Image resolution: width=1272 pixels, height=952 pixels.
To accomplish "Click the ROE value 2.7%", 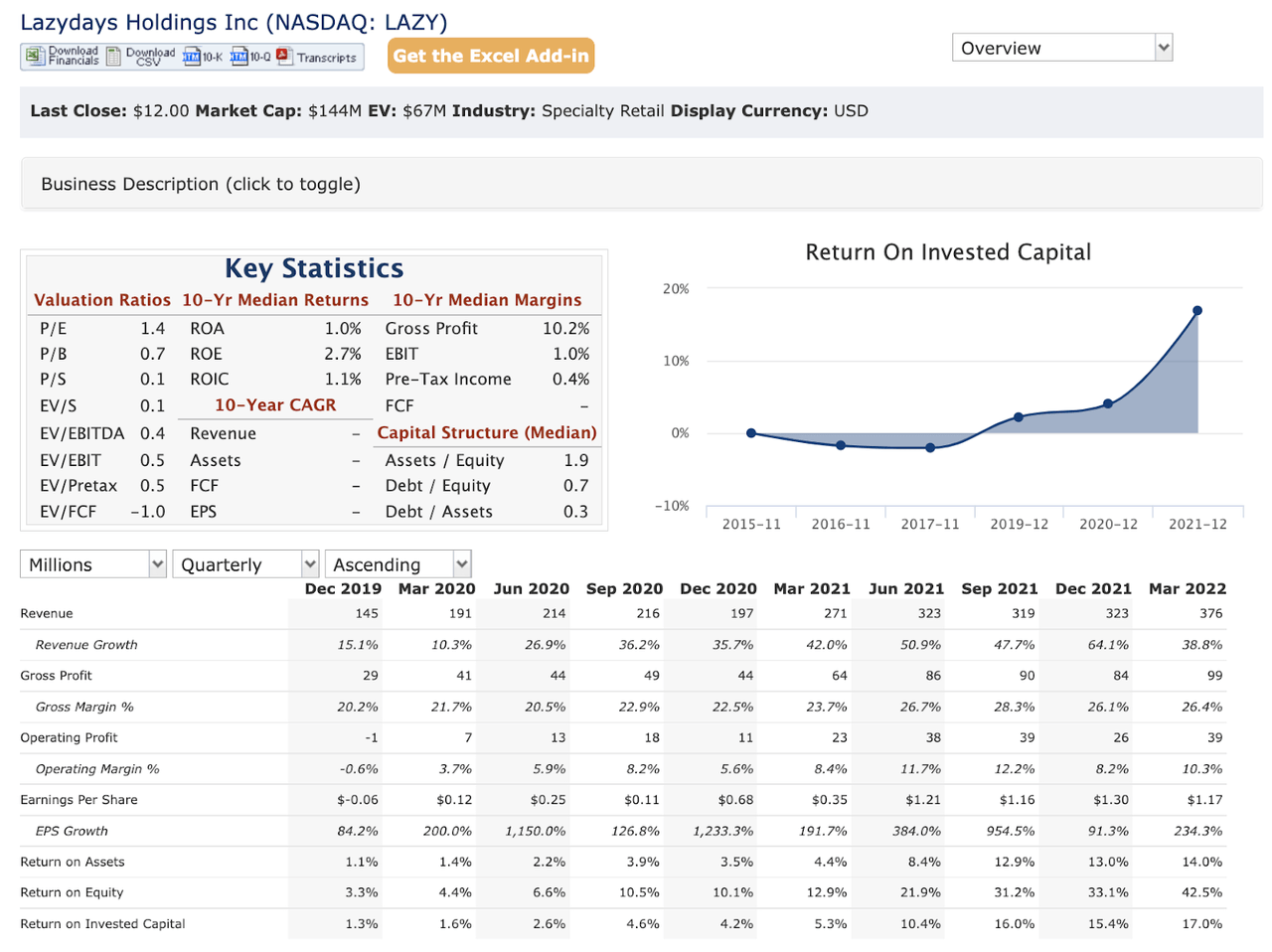I will pos(343,354).
